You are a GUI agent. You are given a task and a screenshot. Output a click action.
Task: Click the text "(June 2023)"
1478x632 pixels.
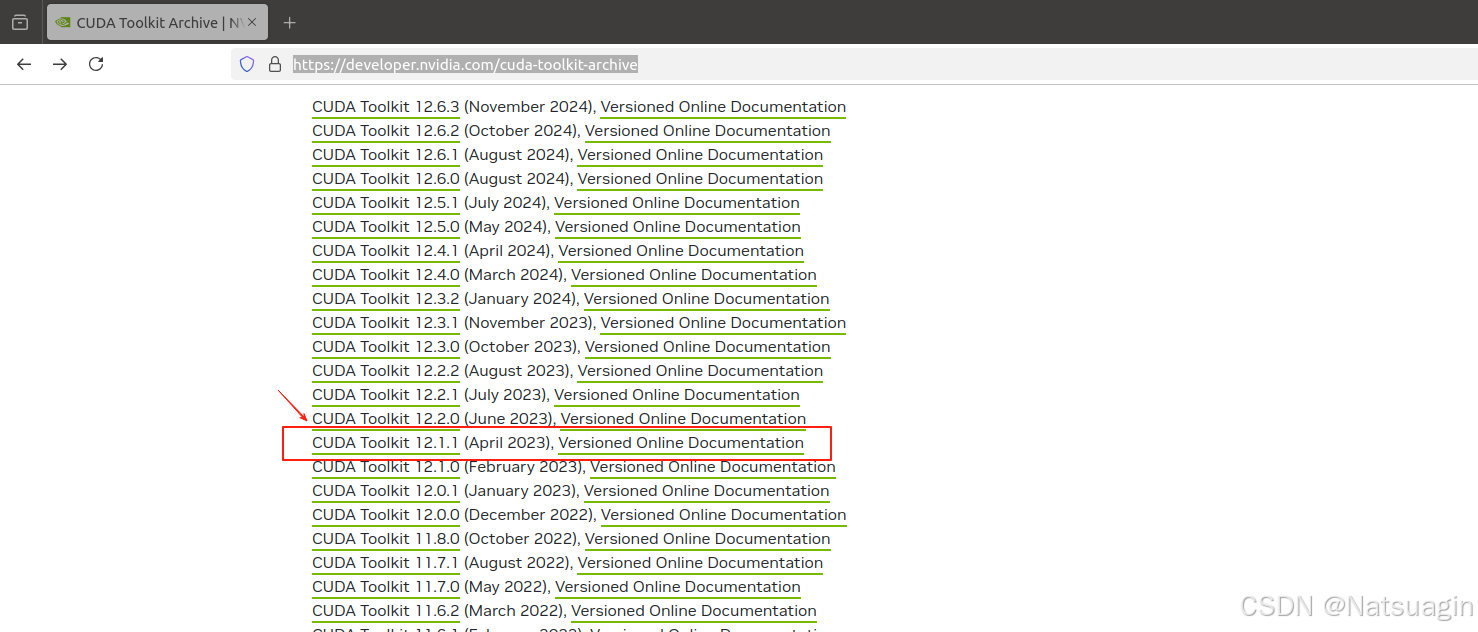(508, 419)
